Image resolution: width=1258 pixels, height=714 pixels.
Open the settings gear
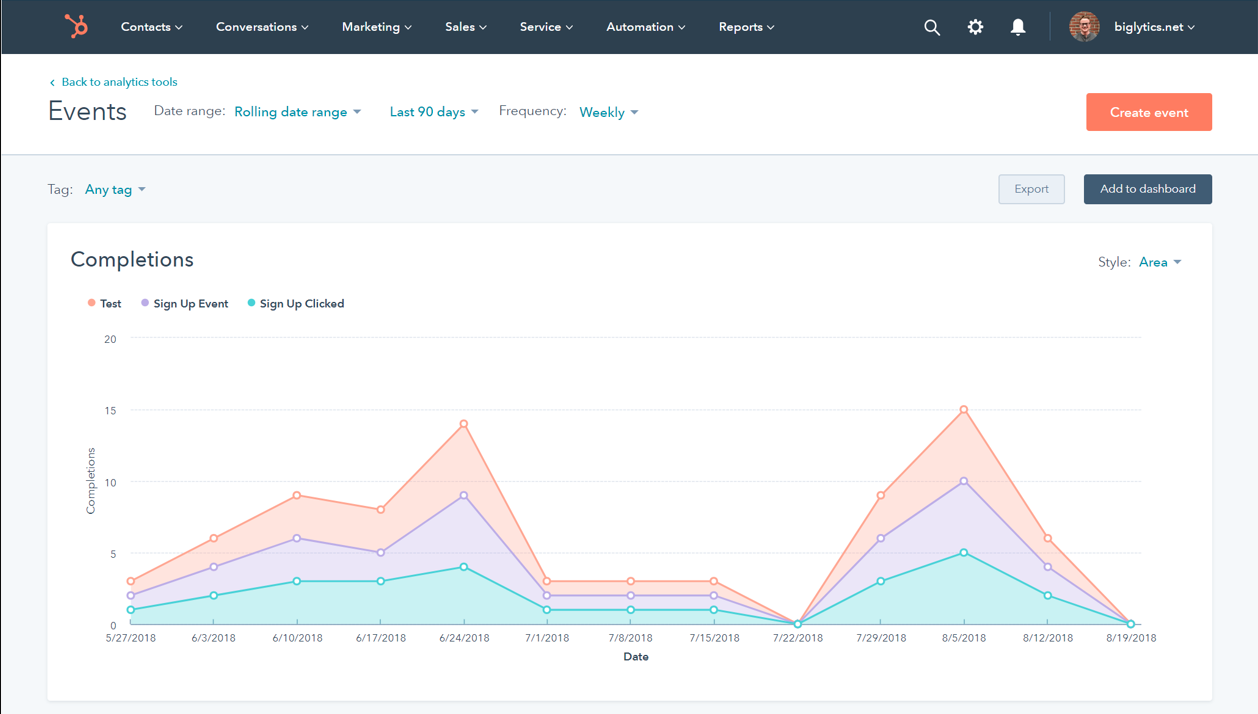(x=975, y=27)
